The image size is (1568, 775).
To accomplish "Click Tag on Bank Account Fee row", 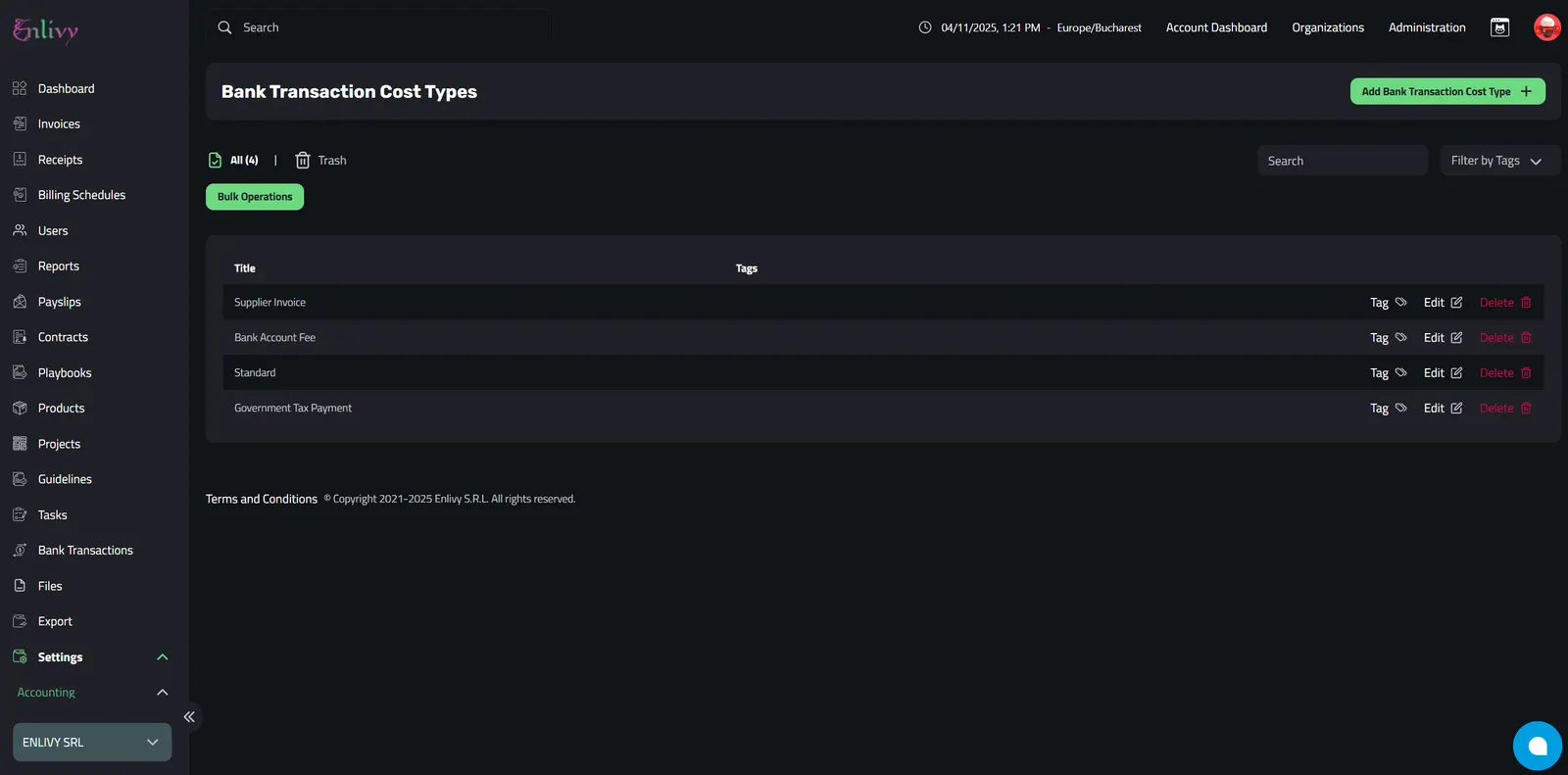I will [x=1388, y=338].
